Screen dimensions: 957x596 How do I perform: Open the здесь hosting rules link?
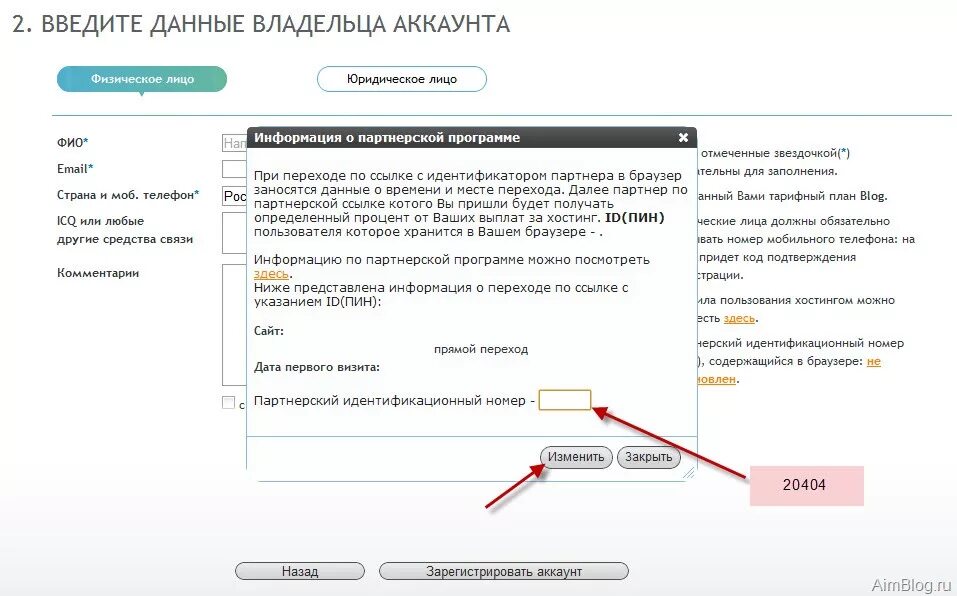click(x=739, y=318)
